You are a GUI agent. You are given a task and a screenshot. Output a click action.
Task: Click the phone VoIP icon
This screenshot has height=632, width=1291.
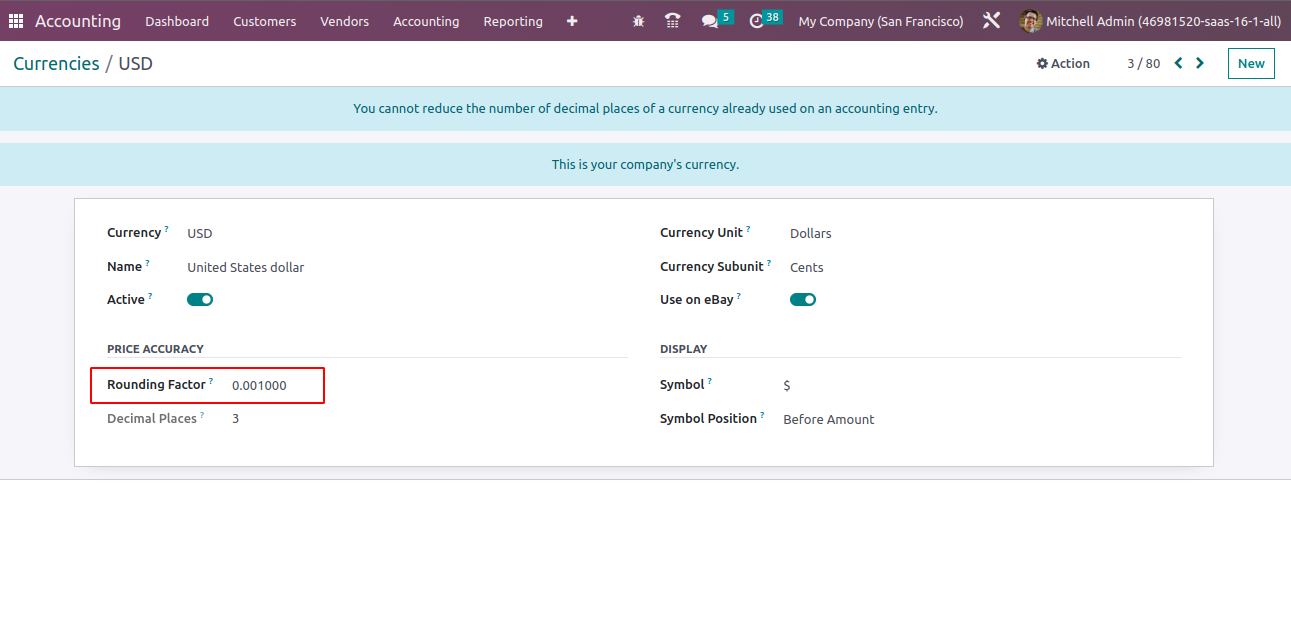tap(673, 21)
